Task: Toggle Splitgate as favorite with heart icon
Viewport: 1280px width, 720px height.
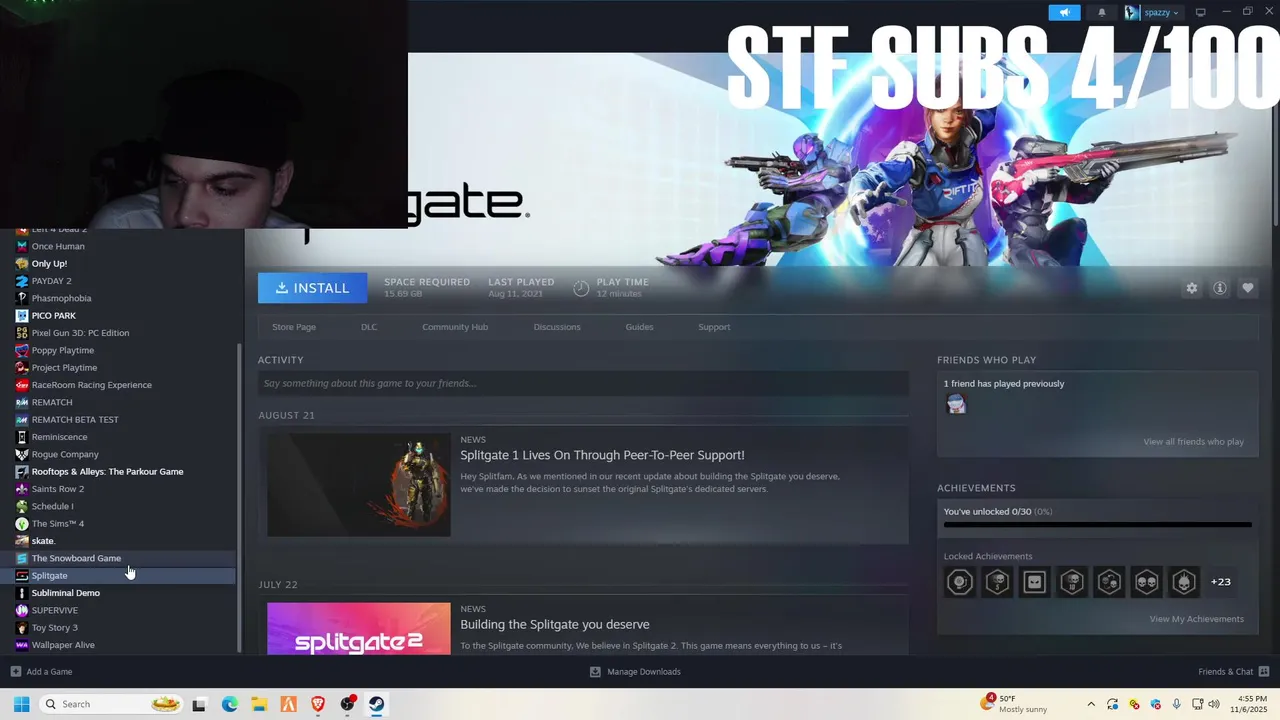Action: (x=1247, y=288)
